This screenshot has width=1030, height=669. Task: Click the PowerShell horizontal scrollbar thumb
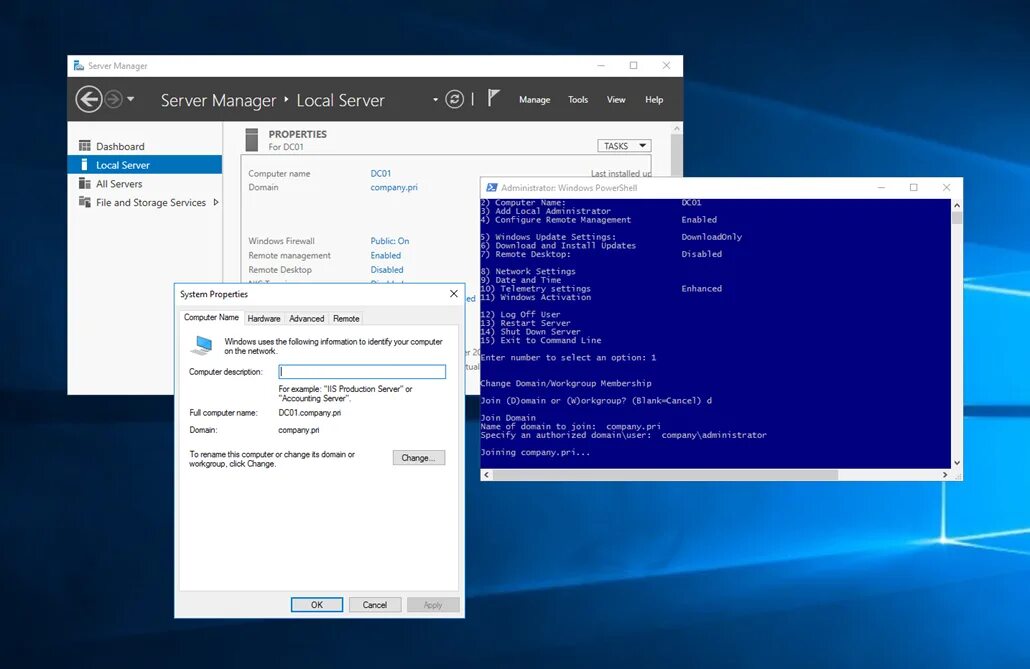tap(665, 474)
